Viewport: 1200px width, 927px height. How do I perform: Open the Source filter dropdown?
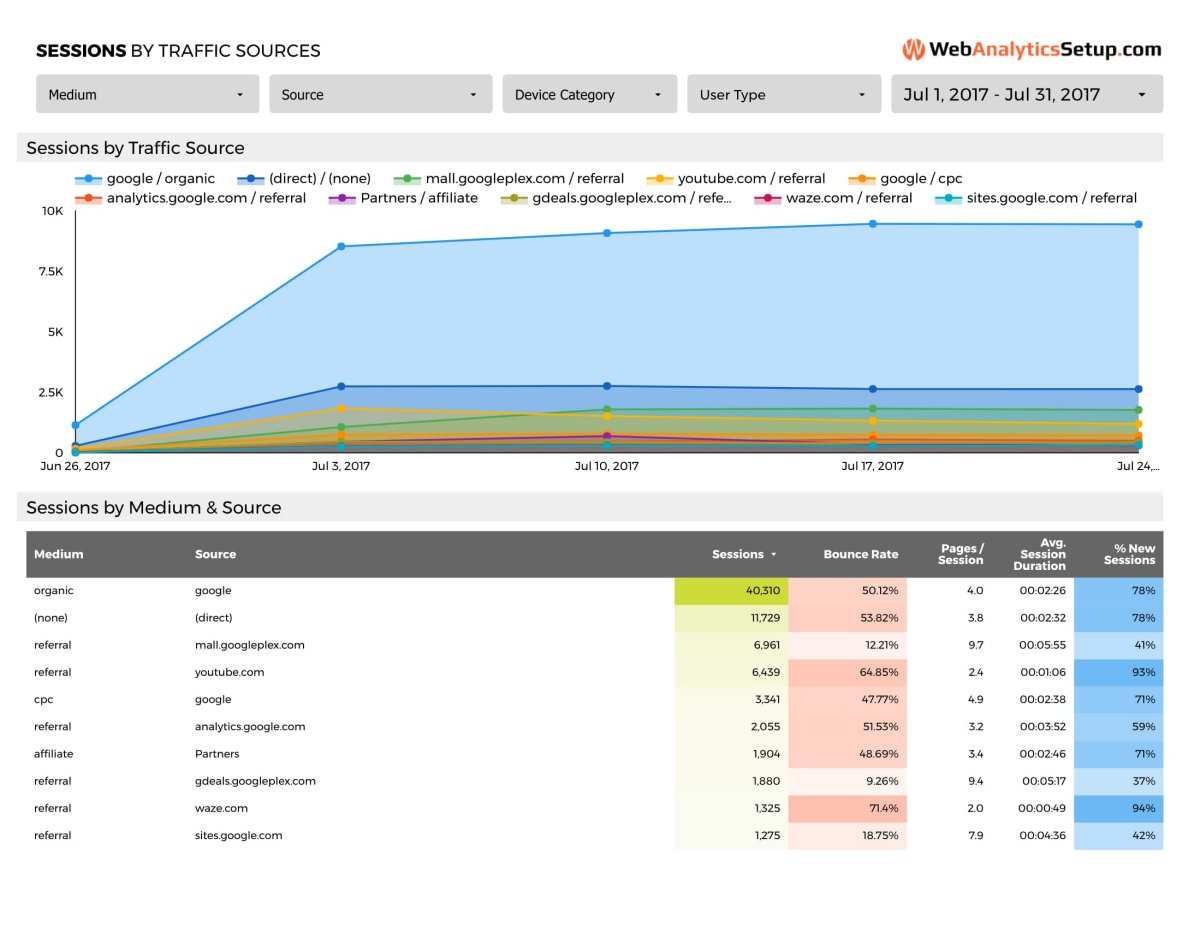(380, 94)
